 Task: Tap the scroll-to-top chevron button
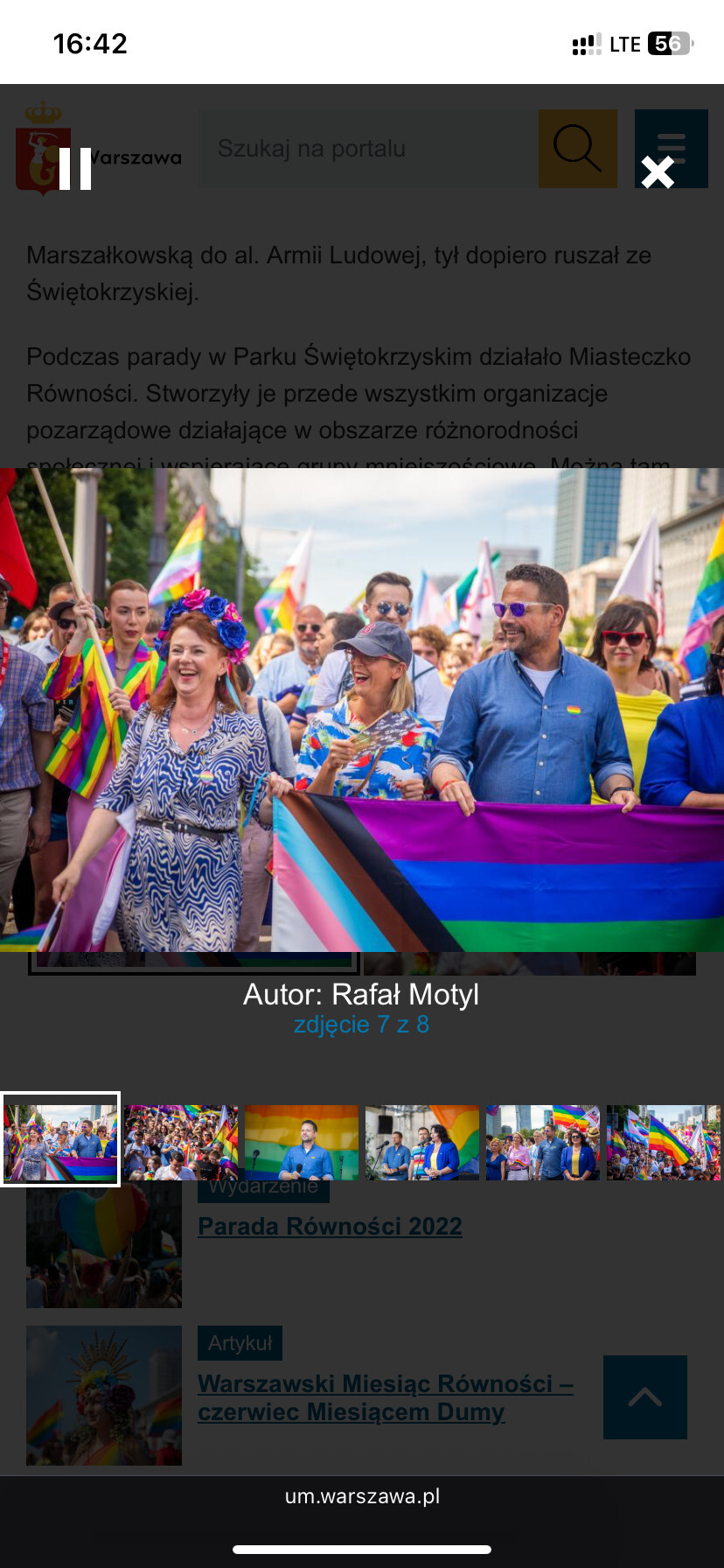[x=644, y=1396]
